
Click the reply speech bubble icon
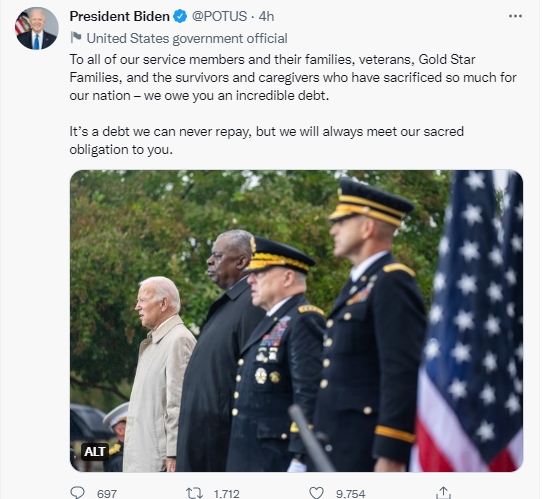coord(77,493)
